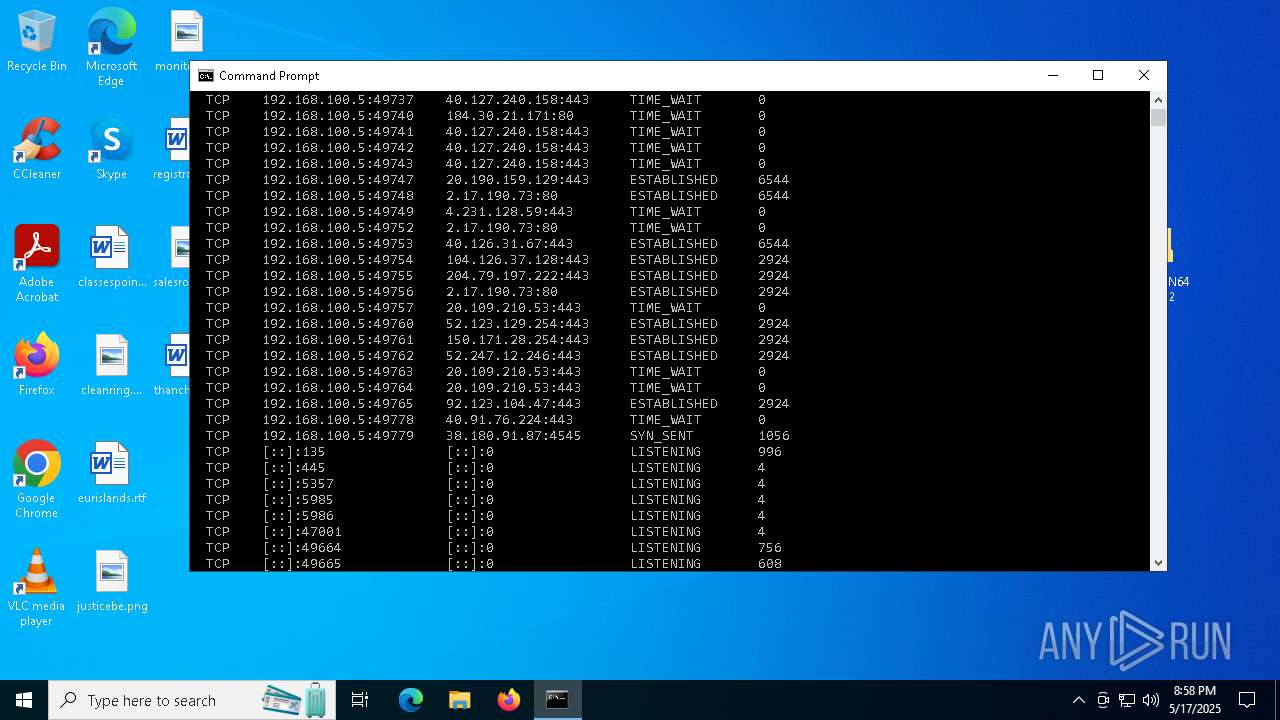This screenshot has height=720, width=1280.
Task: Open eurislands.rtf document
Action: pos(111,474)
